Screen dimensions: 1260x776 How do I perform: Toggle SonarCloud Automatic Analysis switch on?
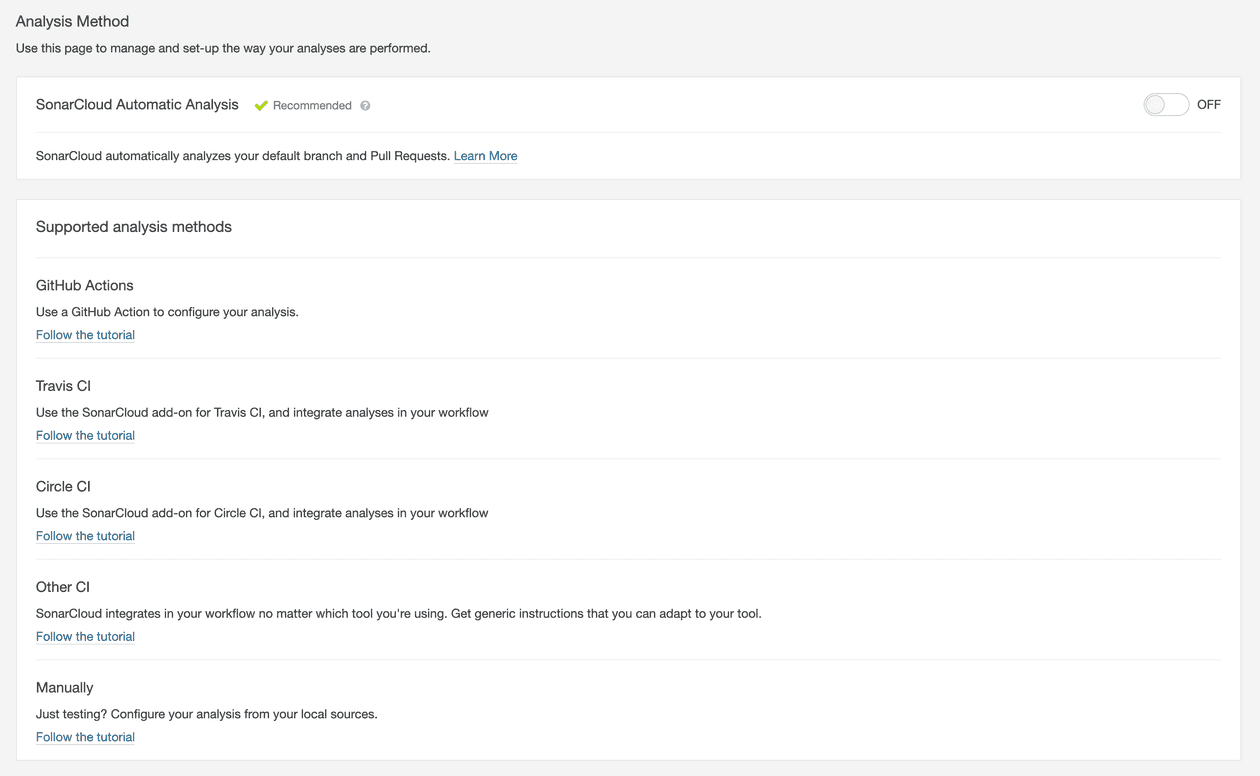1166,105
